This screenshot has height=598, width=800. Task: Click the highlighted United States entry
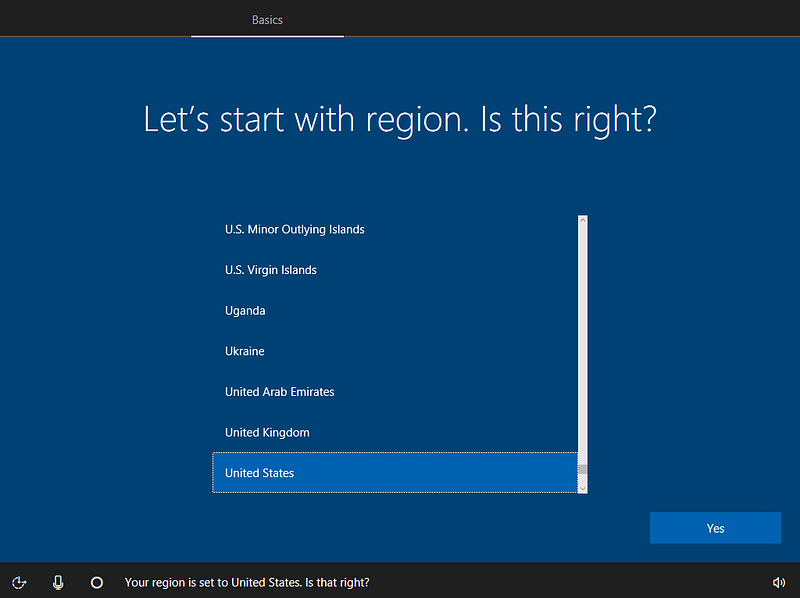[x=395, y=473]
